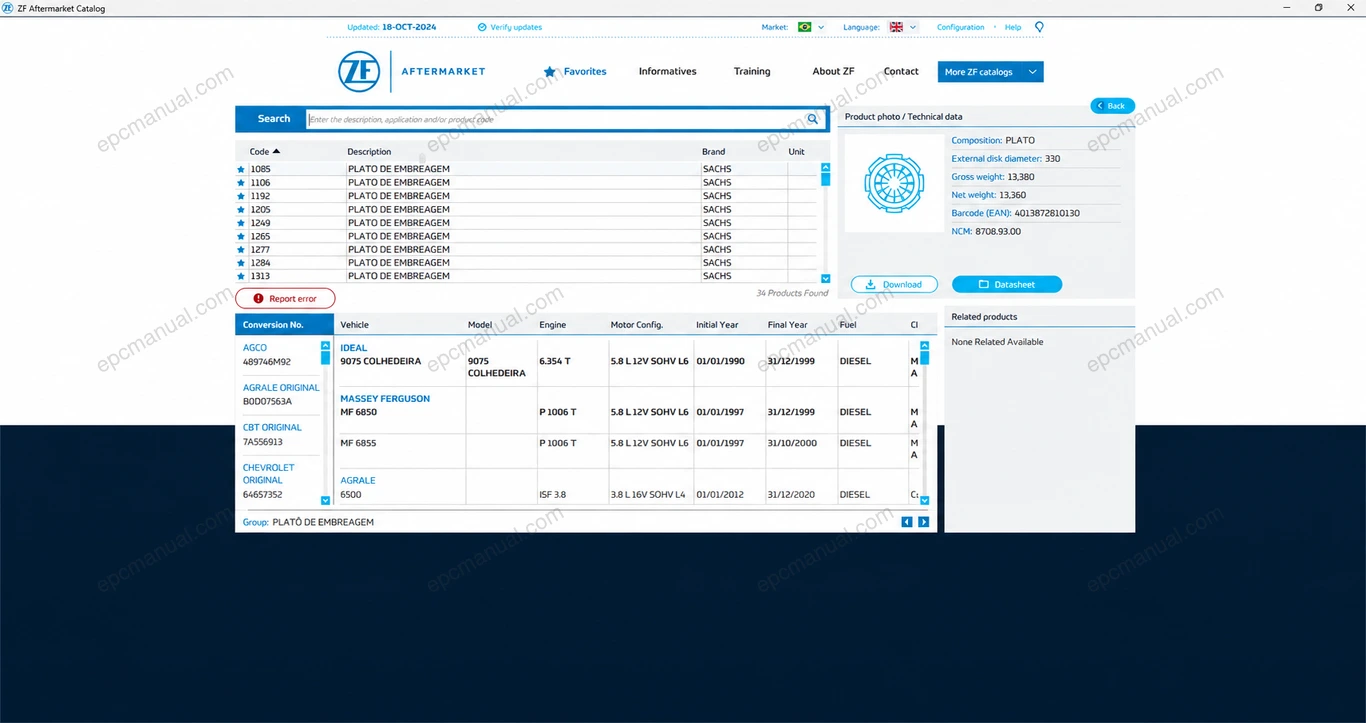Toggle favorite star for code 1106
This screenshot has width=1366, height=723.
(x=241, y=183)
